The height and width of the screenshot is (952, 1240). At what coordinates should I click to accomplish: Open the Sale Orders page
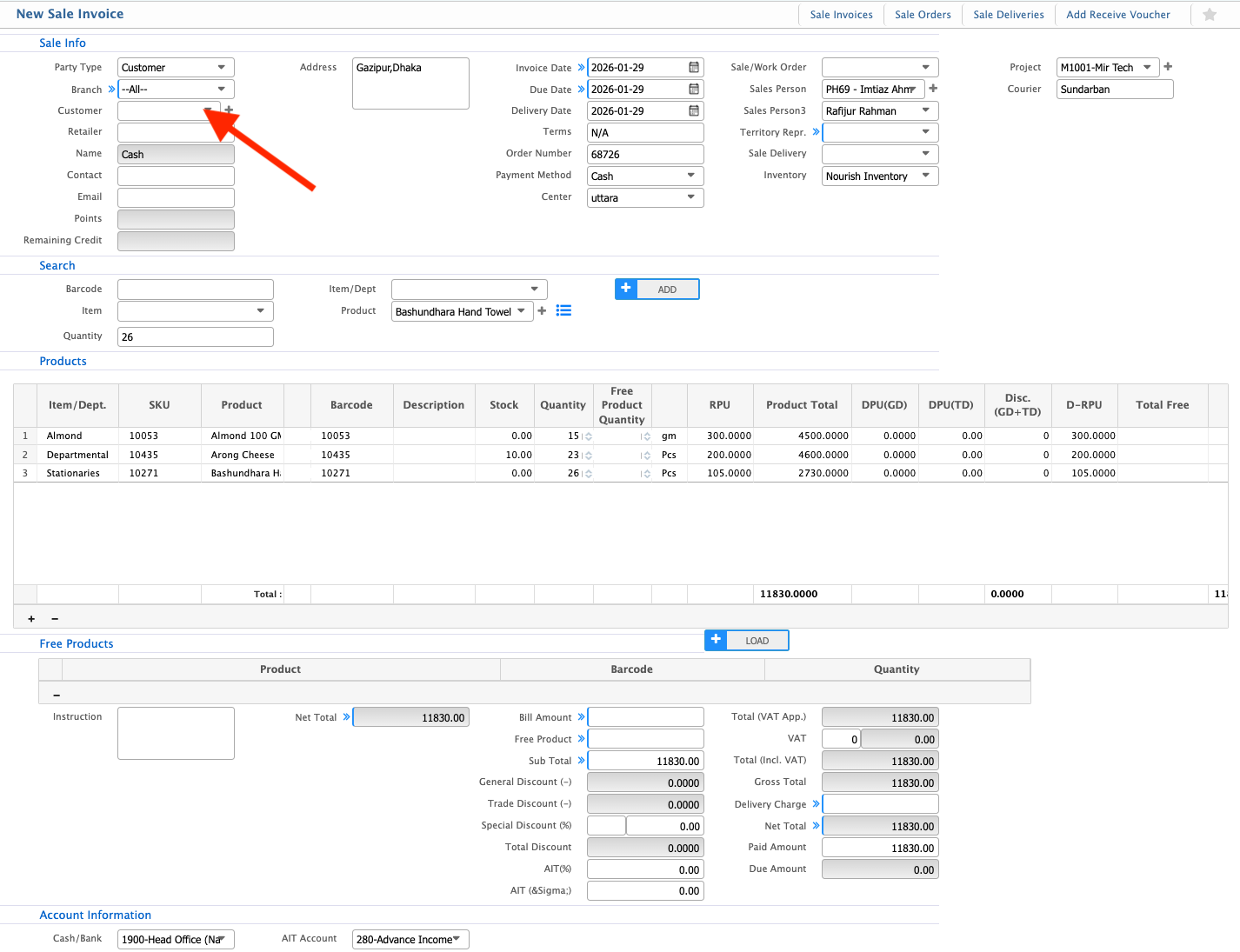click(923, 15)
